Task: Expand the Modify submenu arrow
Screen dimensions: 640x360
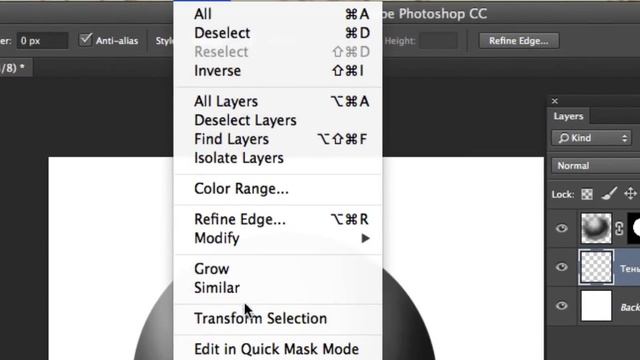Action: click(x=365, y=238)
